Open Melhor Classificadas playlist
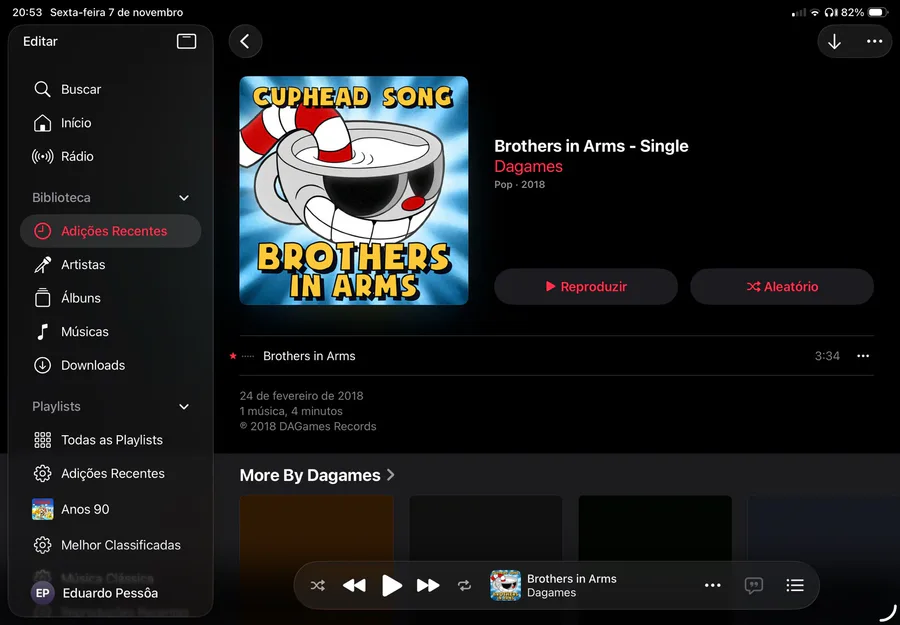 point(110,545)
